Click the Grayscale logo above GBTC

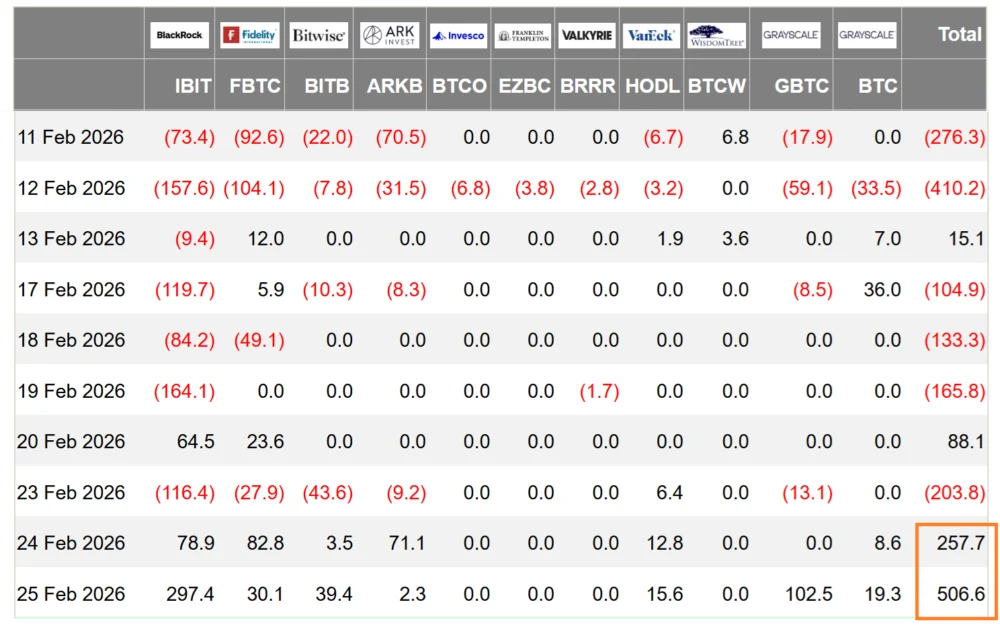791,35
